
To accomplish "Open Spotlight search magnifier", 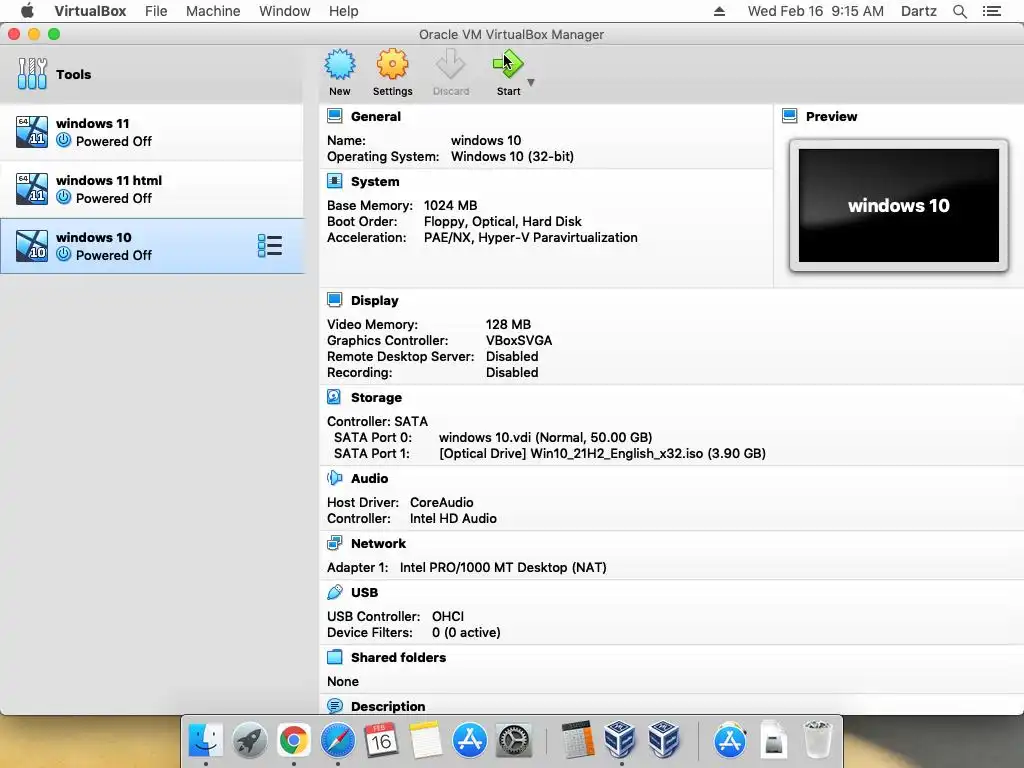I will pyautogui.click(x=959, y=11).
